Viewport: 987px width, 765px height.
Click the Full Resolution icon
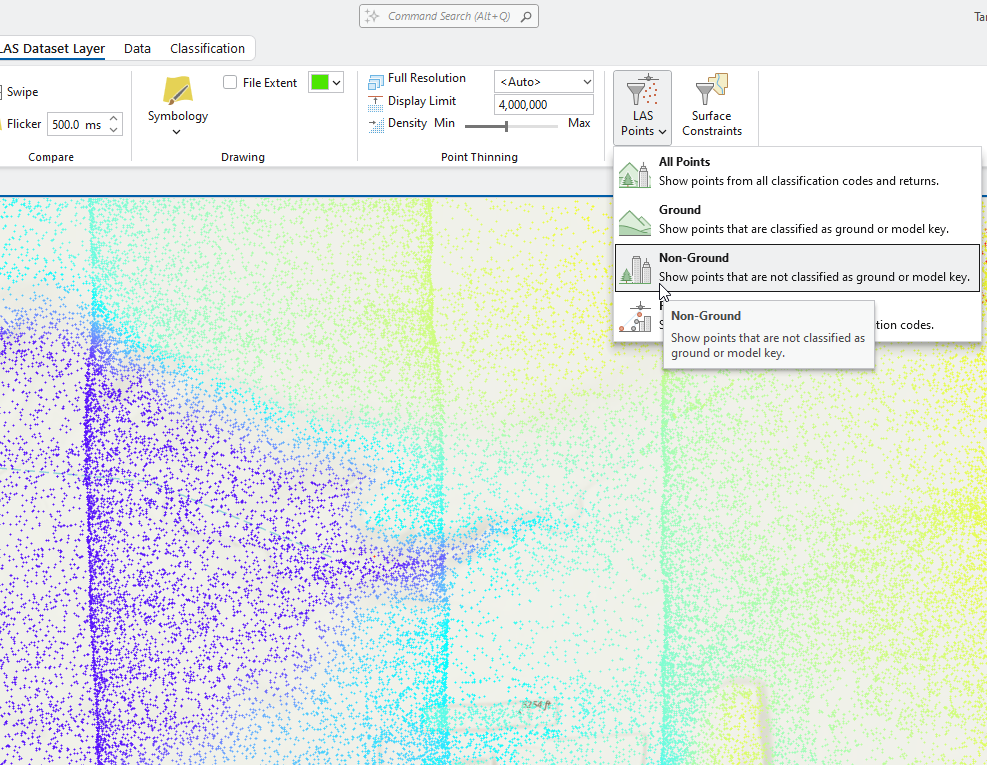(376, 81)
